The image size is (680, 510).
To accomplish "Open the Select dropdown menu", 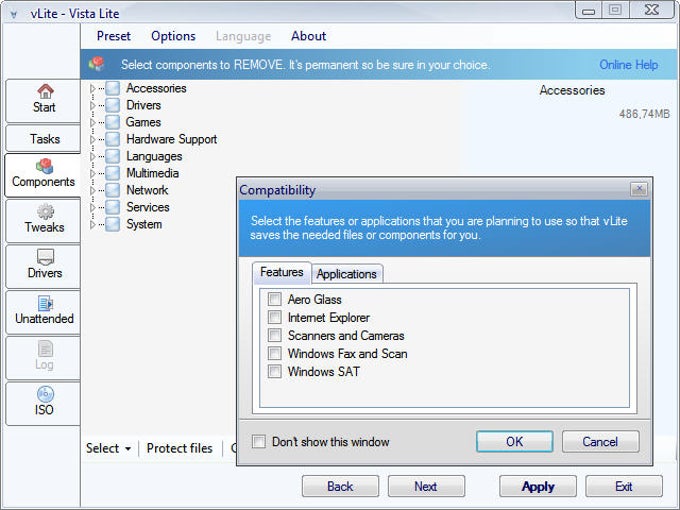I will (108, 448).
